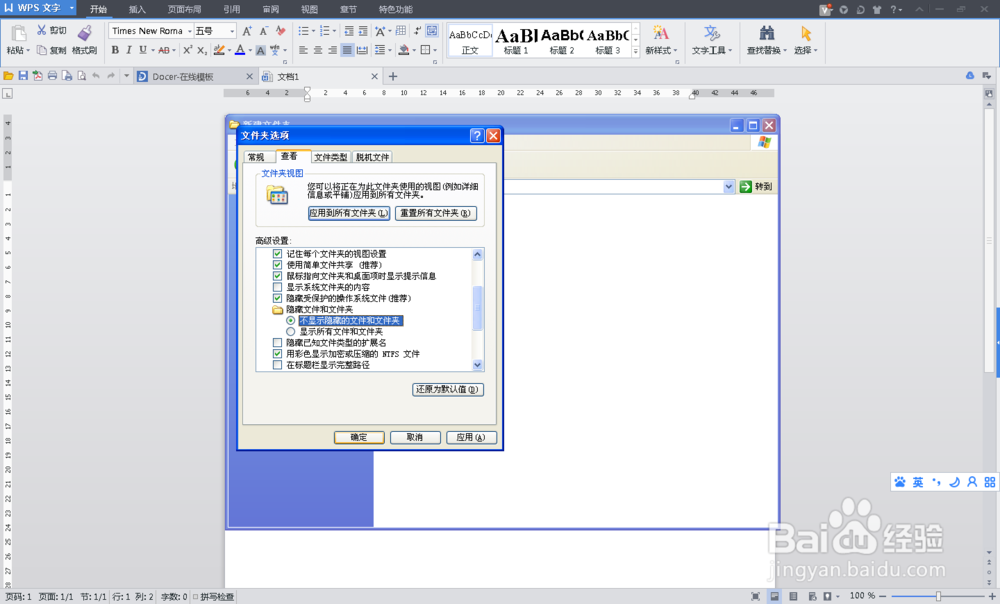This screenshot has height=604, width=1000.
Task: Click the New Style (新样式) icon
Action: point(661,33)
